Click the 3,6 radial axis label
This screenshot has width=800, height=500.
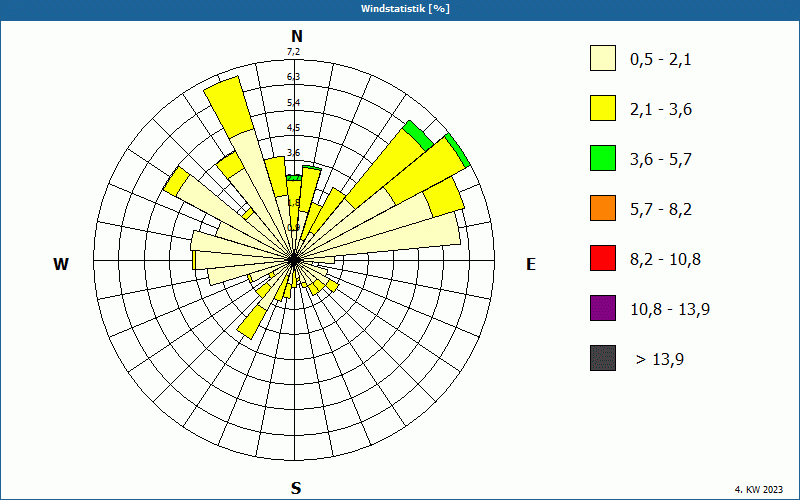tap(293, 153)
